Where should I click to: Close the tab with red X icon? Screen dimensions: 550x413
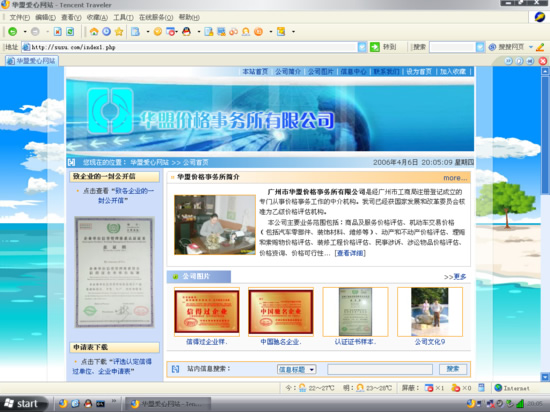click(x=543, y=61)
